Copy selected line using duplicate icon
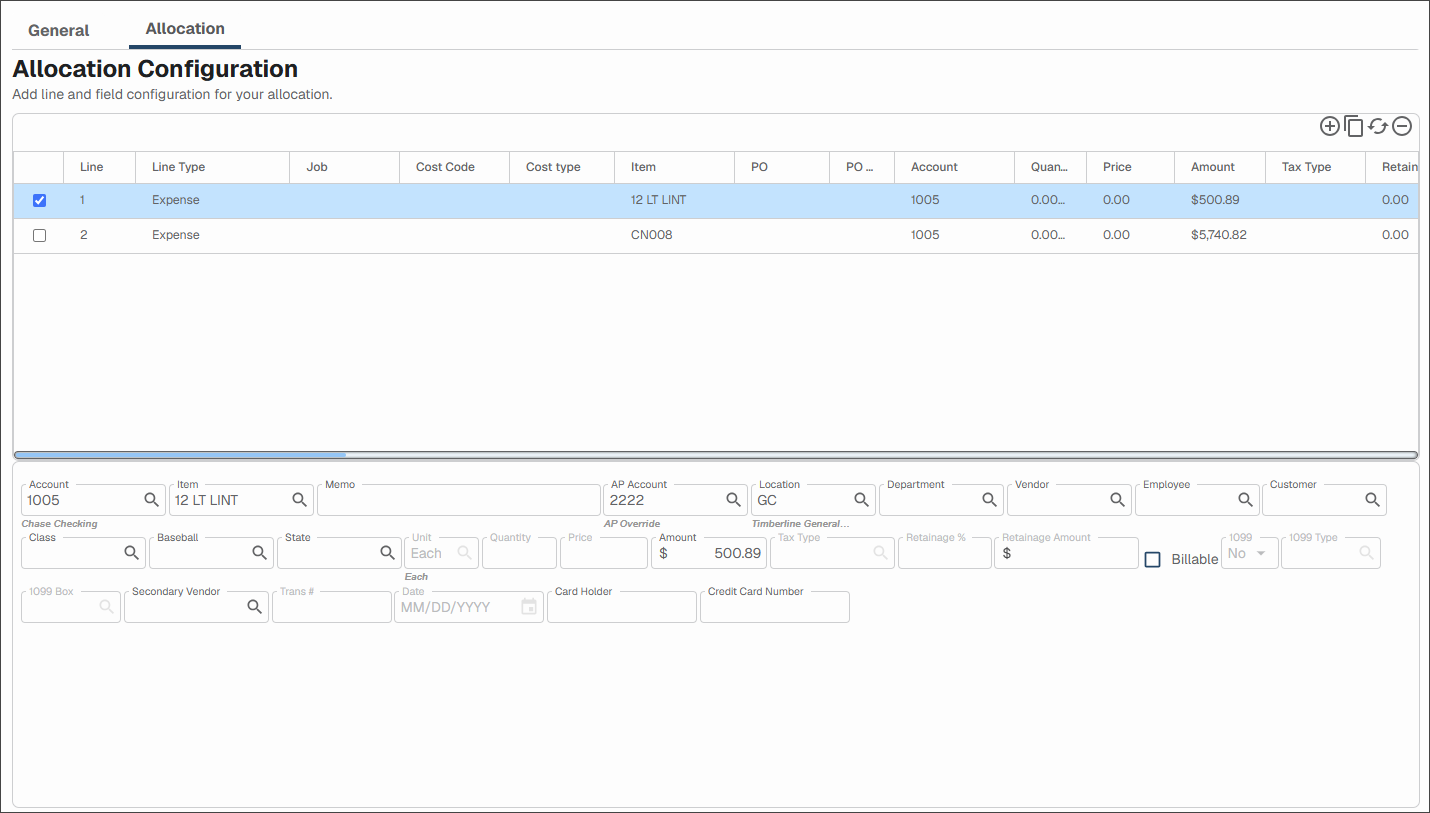Screen dimensions: 1430x813 pyautogui.click(x=1354, y=126)
